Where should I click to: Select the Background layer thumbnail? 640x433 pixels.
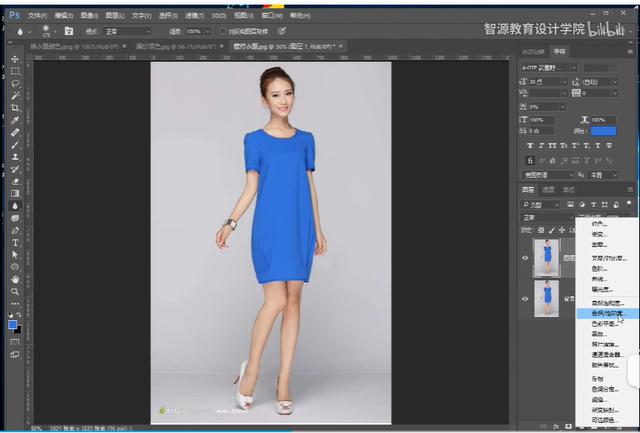pyautogui.click(x=547, y=299)
